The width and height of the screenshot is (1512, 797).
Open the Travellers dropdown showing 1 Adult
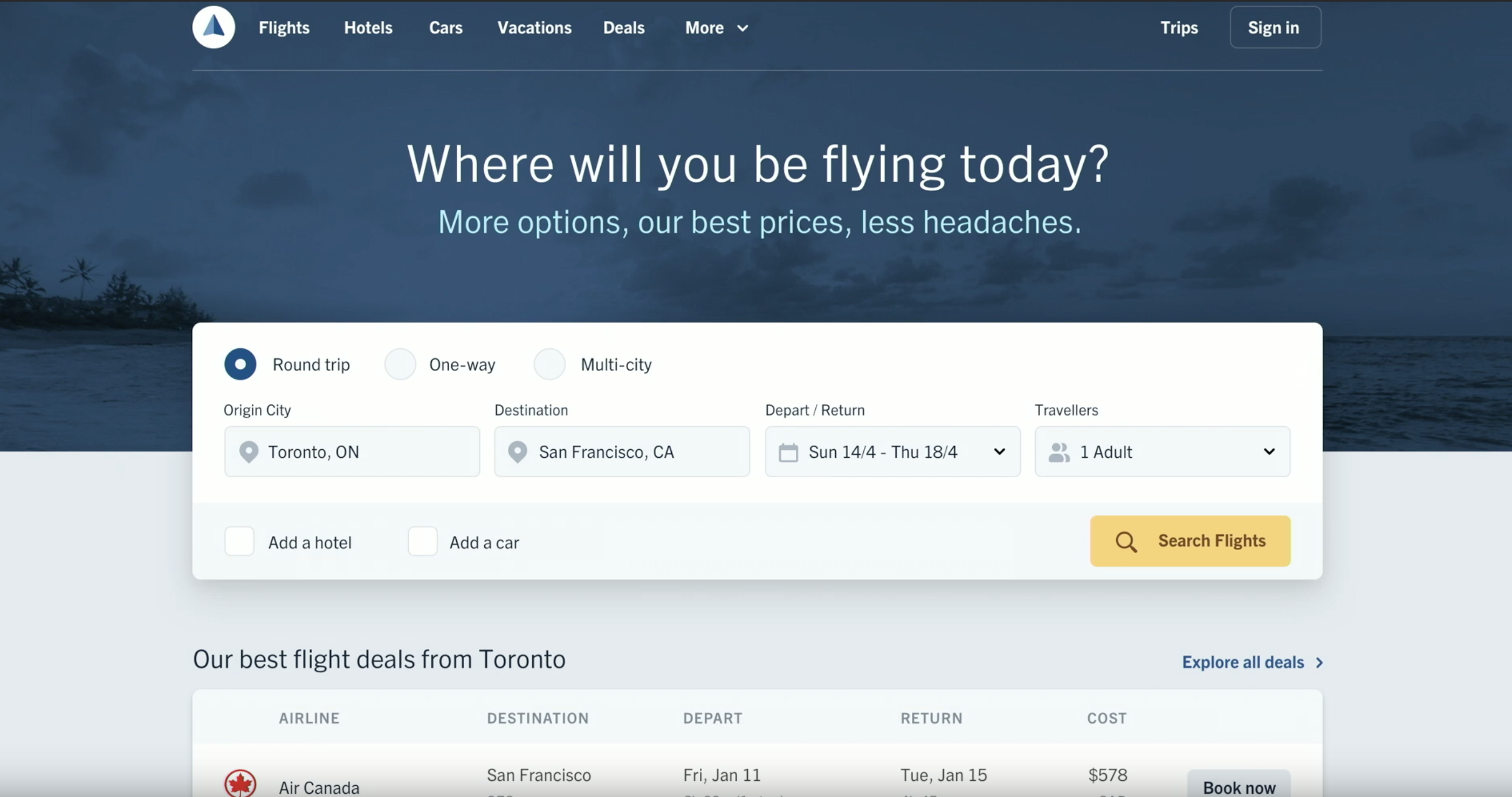point(1268,452)
